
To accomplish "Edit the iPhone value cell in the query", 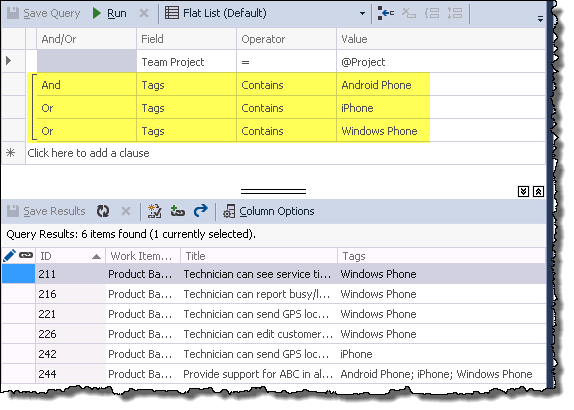I will tap(383, 108).
